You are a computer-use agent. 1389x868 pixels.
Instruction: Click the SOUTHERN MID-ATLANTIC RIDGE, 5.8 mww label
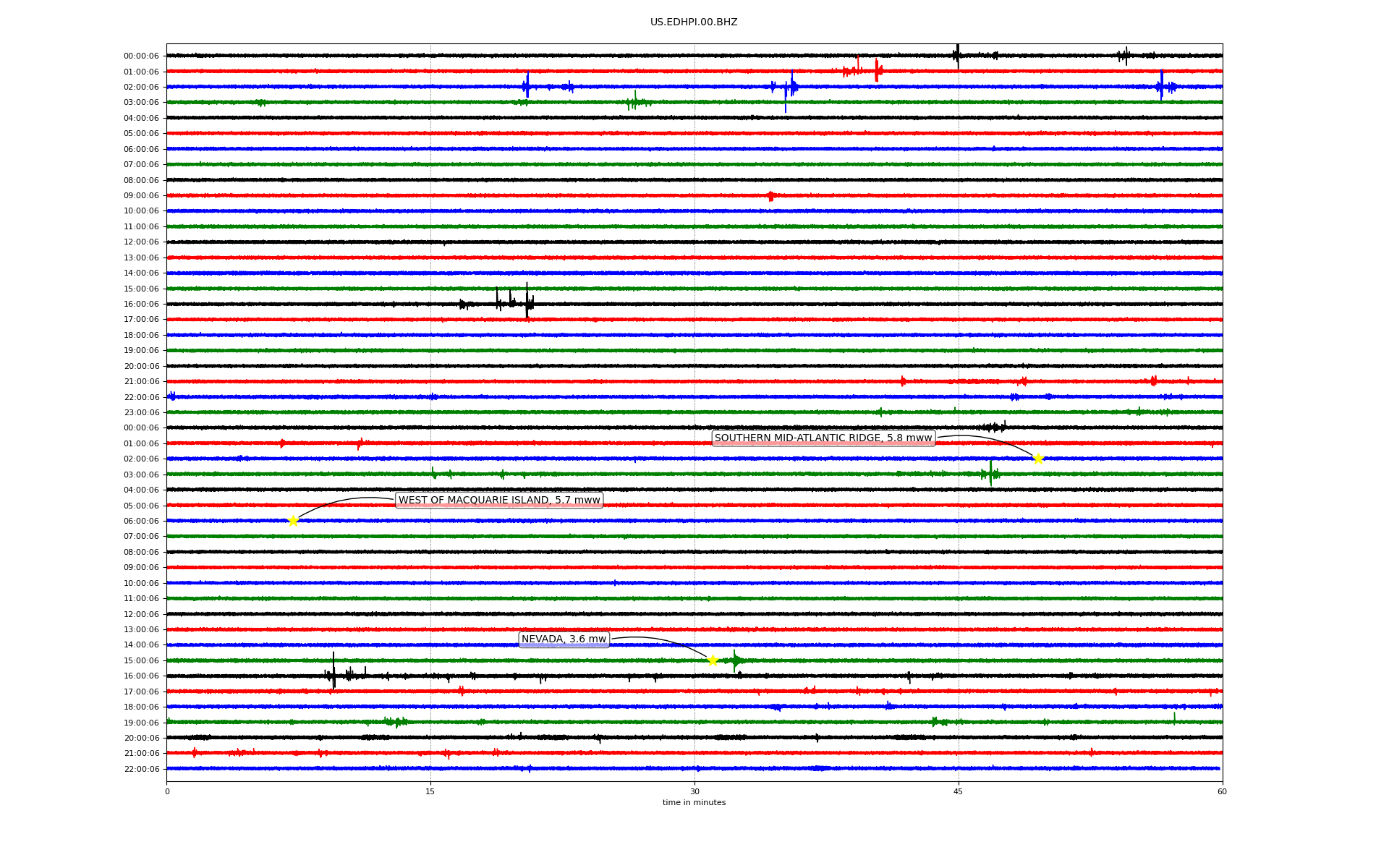point(823,438)
